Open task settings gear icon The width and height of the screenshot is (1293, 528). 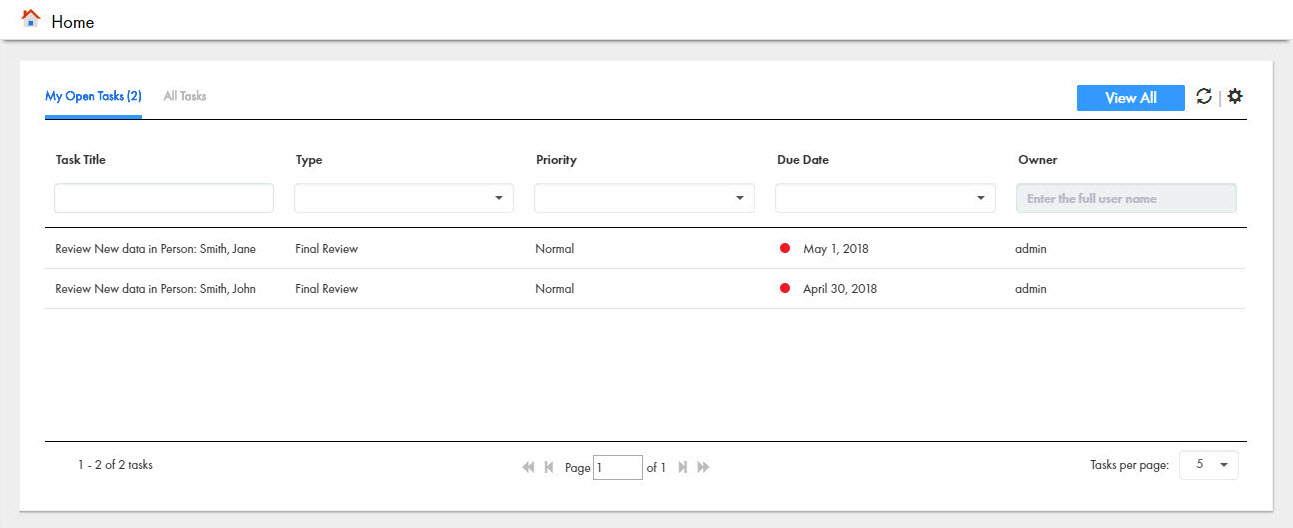click(x=1235, y=96)
